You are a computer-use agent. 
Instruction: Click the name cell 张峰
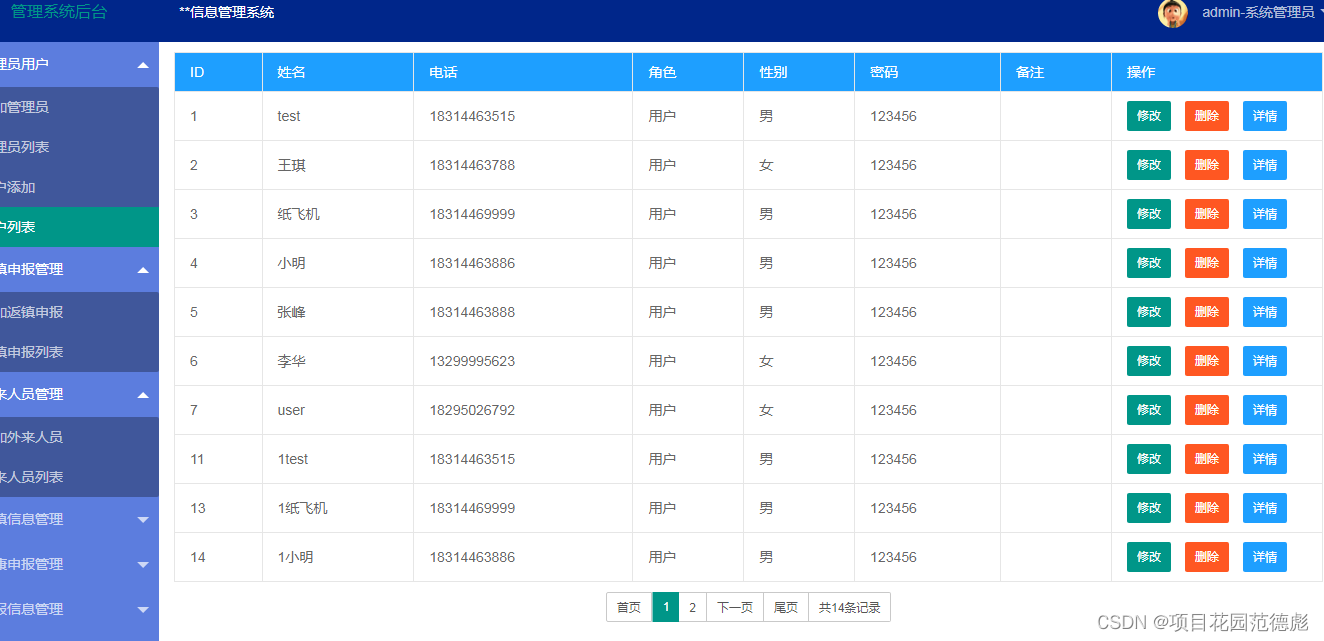point(292,312)
